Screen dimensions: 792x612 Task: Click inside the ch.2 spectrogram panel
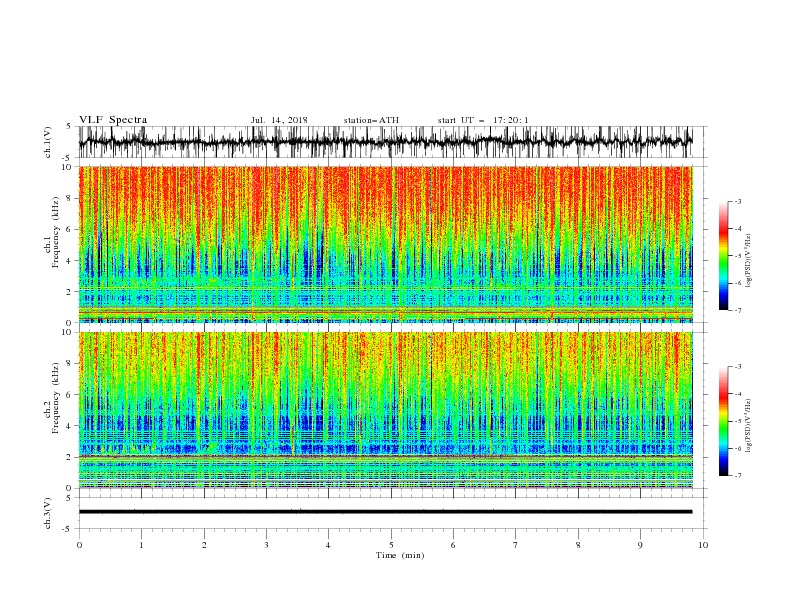386,410
